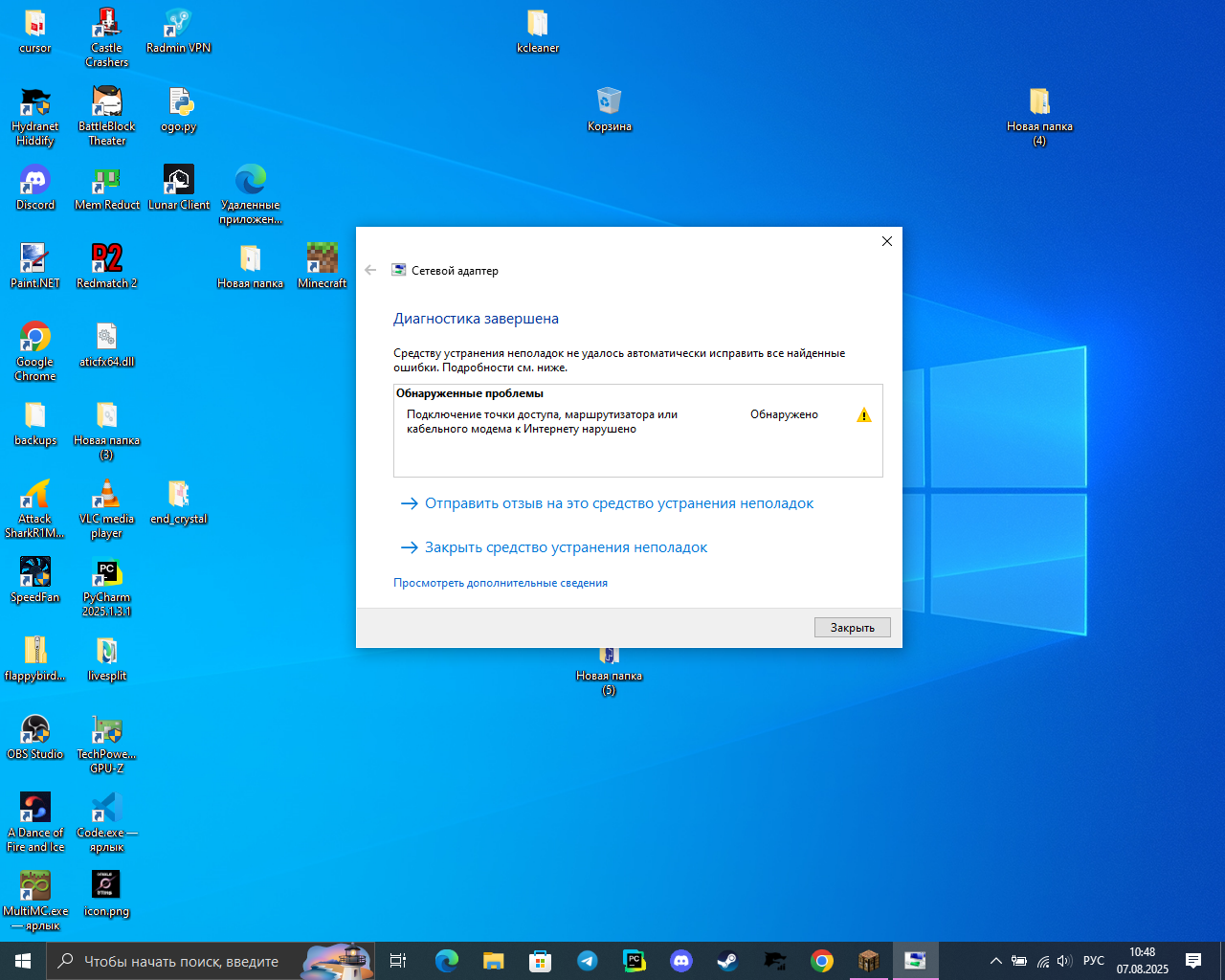Open Chrome from the taskbar
The image size is (1225, 980).
821,961
